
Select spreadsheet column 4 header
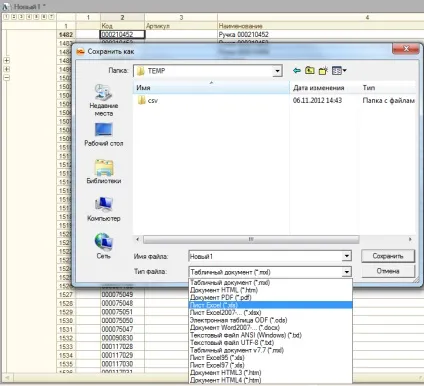pyautogui.click(x=367, y=17)
